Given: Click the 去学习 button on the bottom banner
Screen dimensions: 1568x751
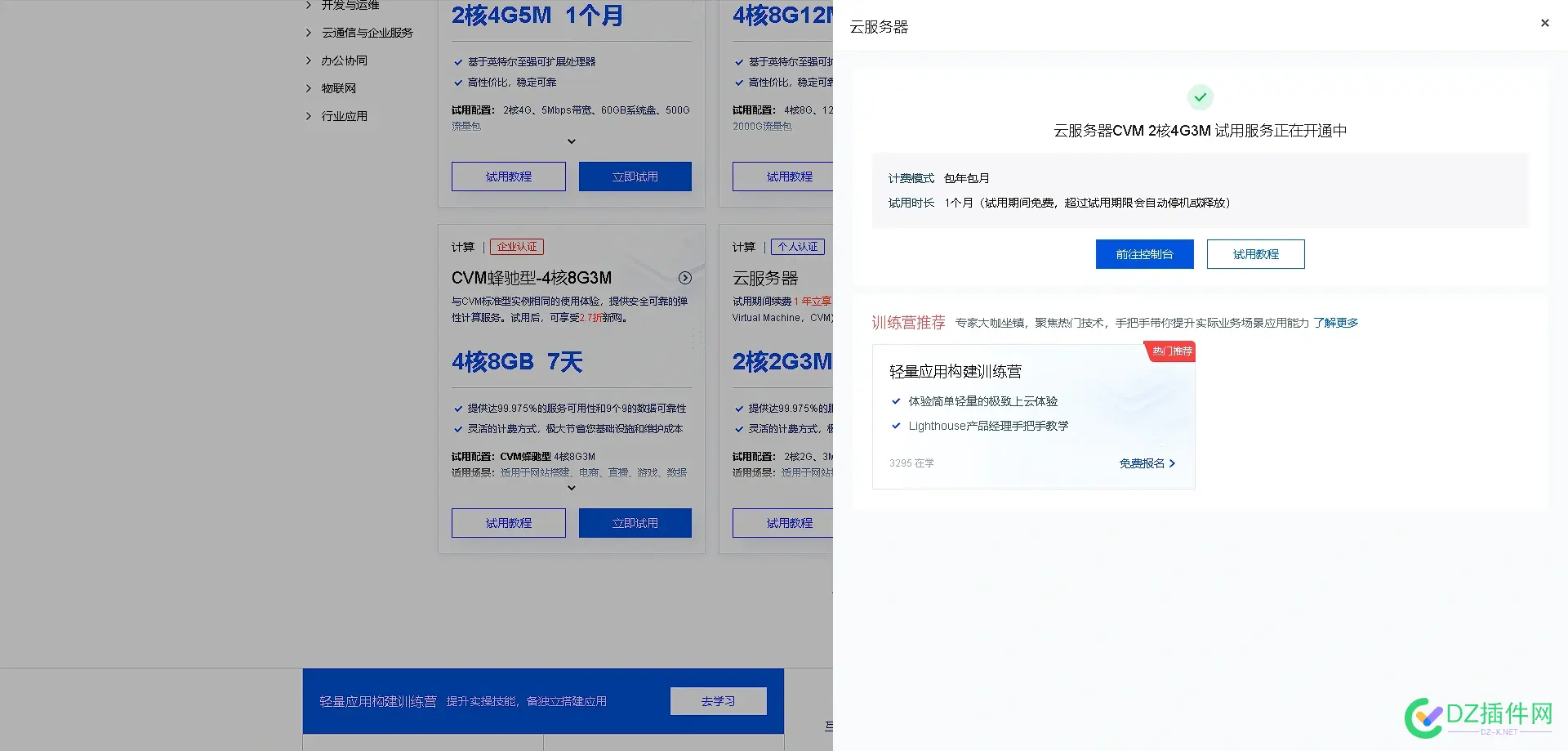Looking at the screenshot, I should pyautogui.click(x=719, y=700).
